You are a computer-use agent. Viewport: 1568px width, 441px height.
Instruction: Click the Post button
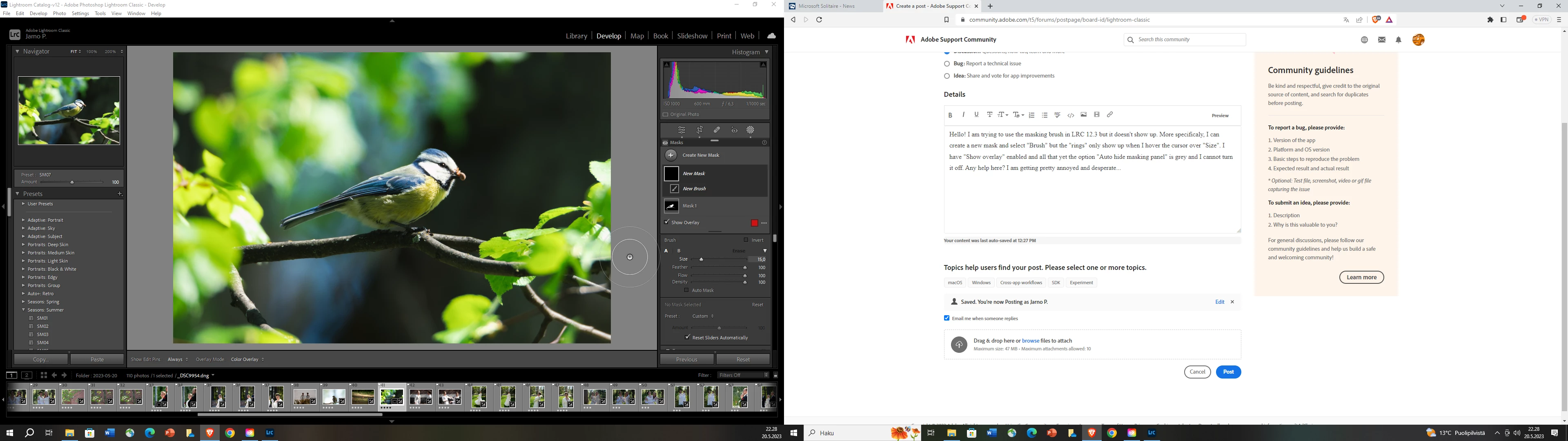tap(1228, 372)
